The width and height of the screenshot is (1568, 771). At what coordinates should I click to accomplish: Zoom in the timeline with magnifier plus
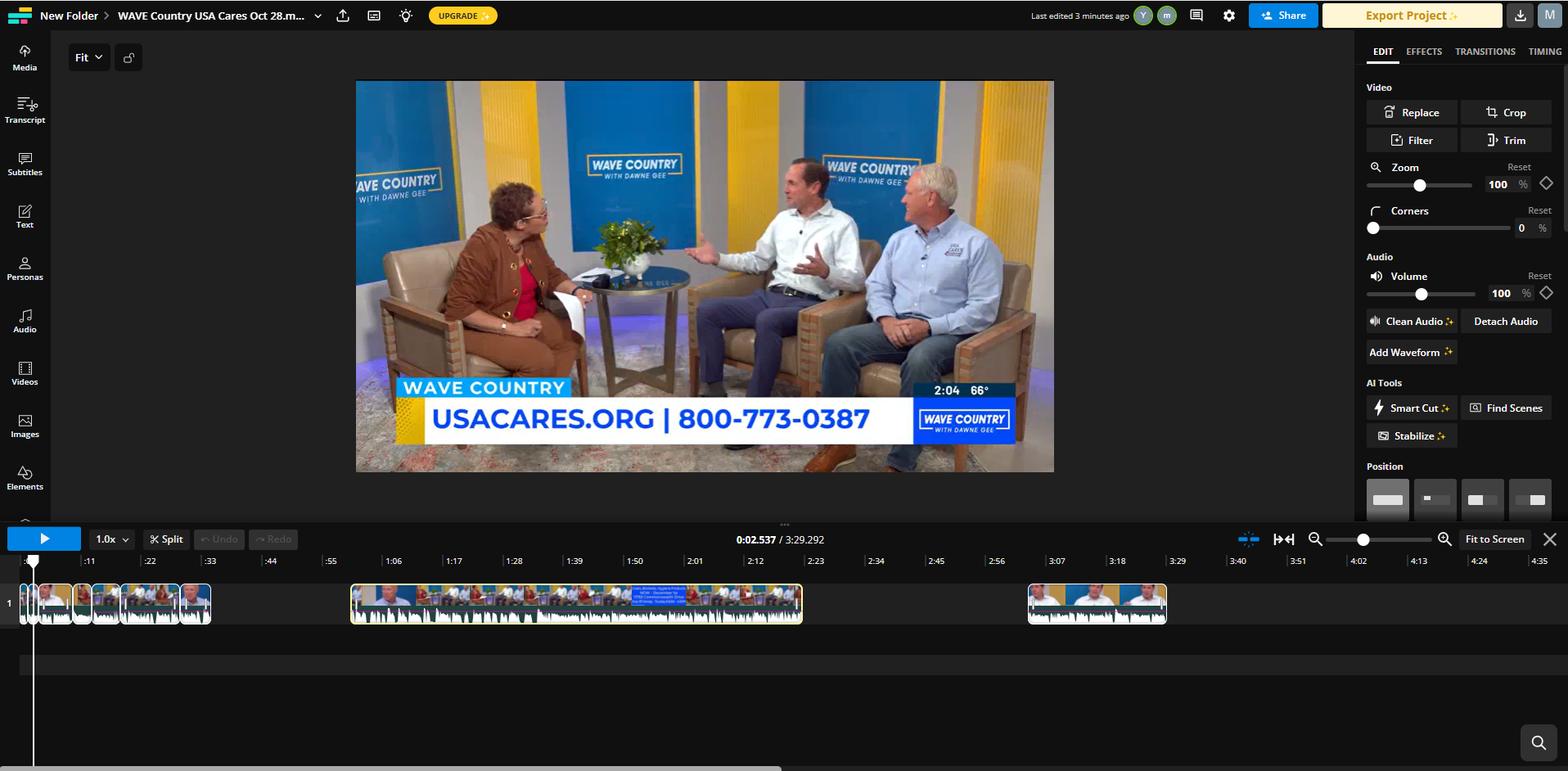[1445, 539]
